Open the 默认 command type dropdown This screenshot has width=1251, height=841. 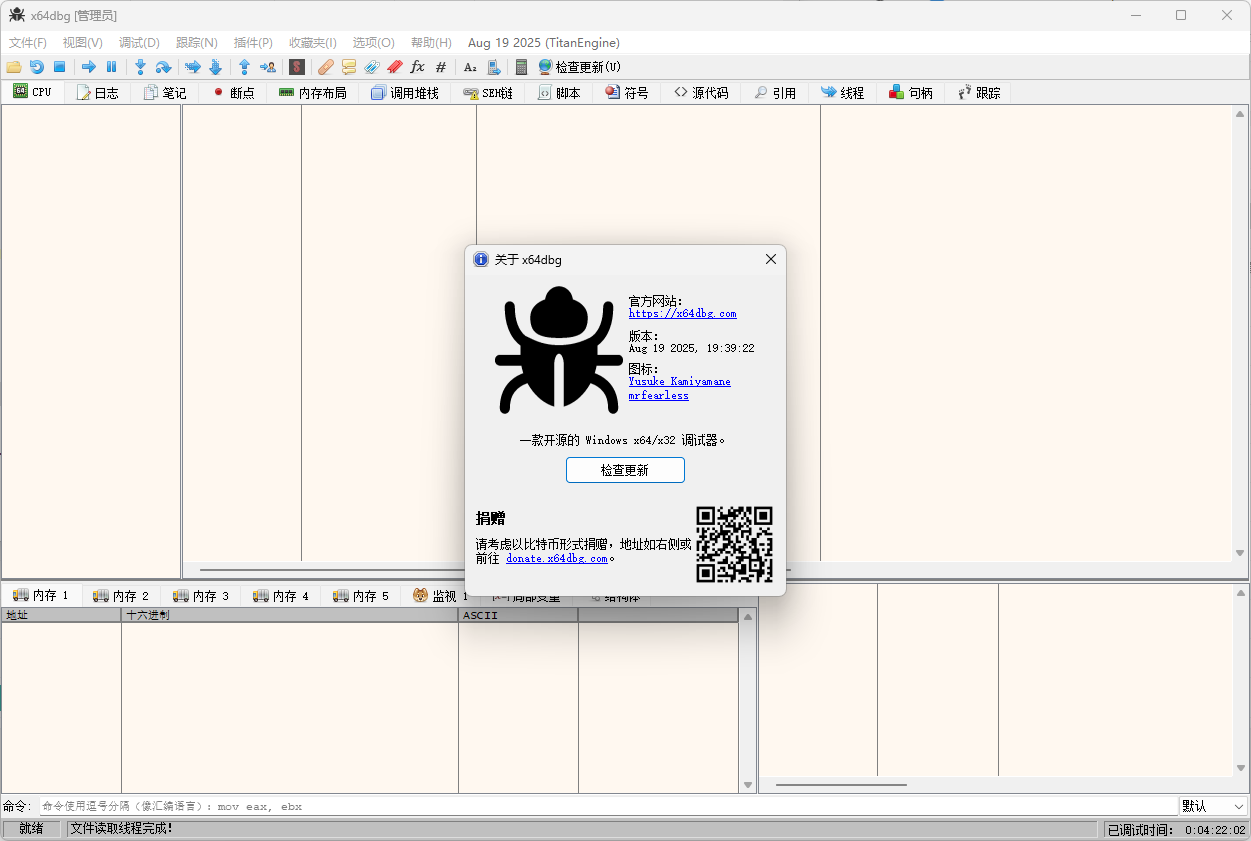coord(1213,806)
